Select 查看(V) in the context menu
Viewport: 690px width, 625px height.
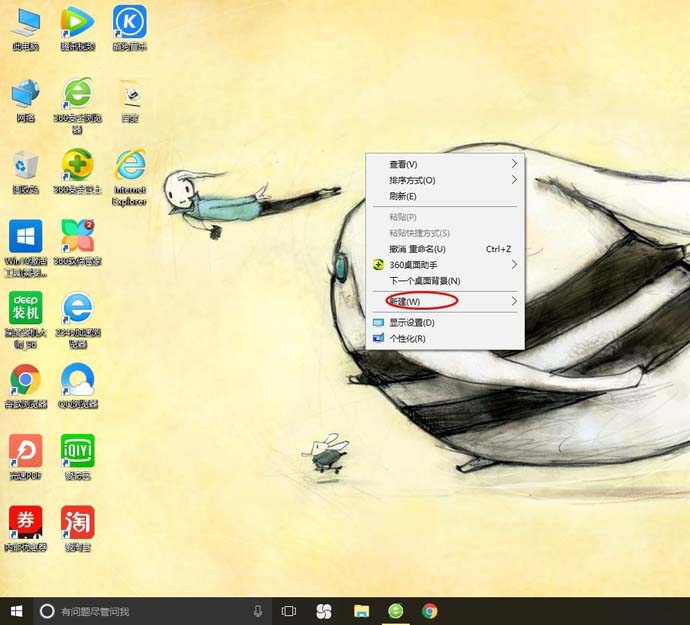(x=445, y=164)
